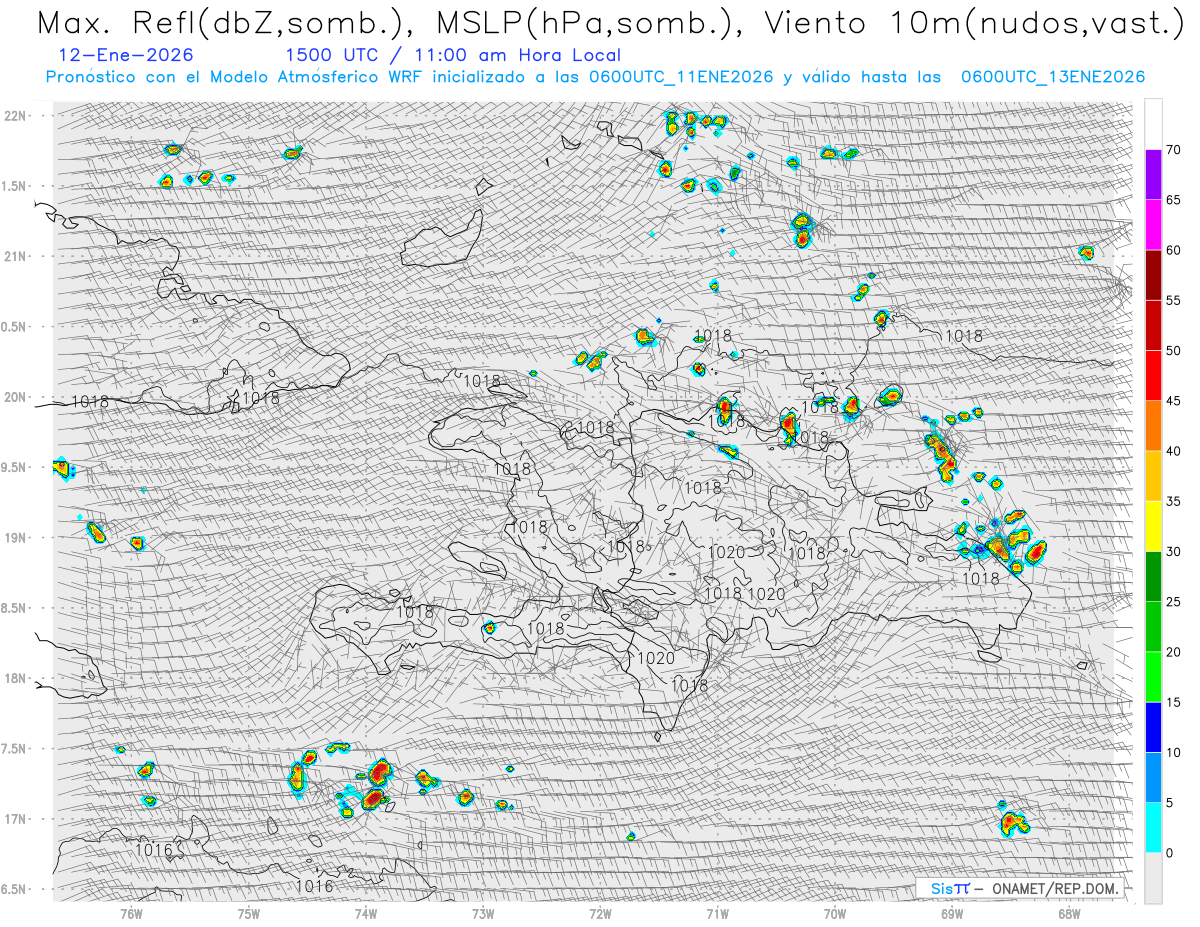The height and width of the screenshot is (927, 1200).
Task: Click the '70' value on the color scale
Action: [x=1173, y=150]
